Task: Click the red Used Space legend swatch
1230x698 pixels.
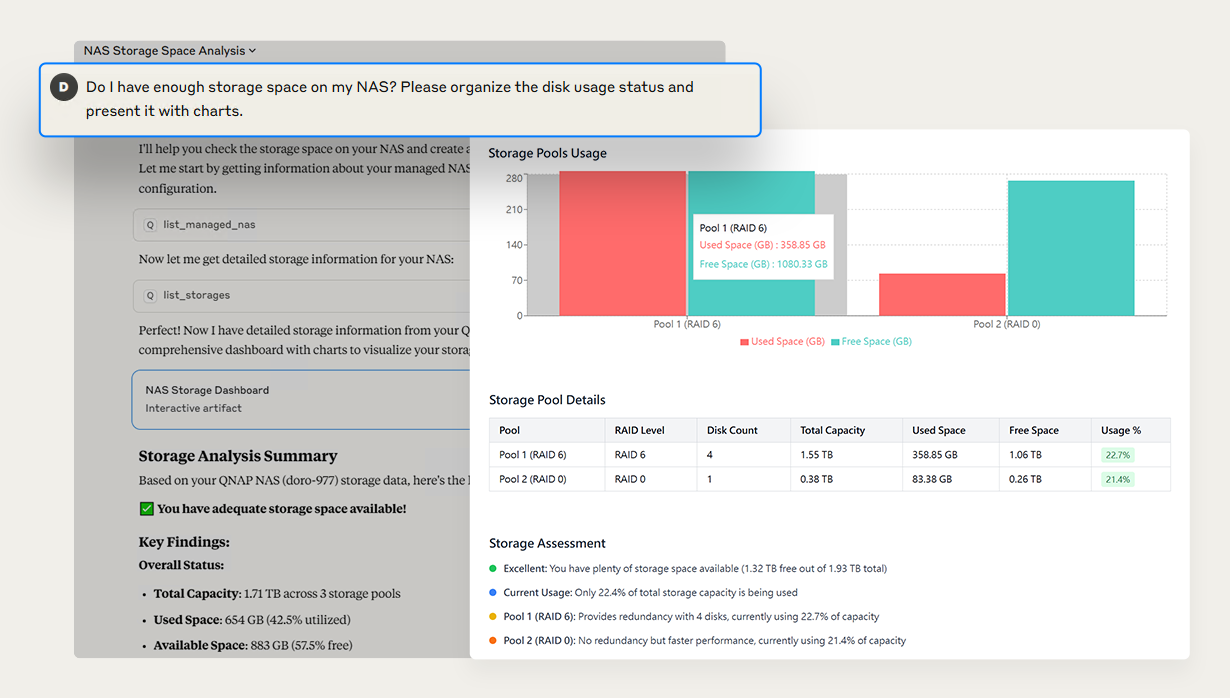Action: click(x=744, y=342)
